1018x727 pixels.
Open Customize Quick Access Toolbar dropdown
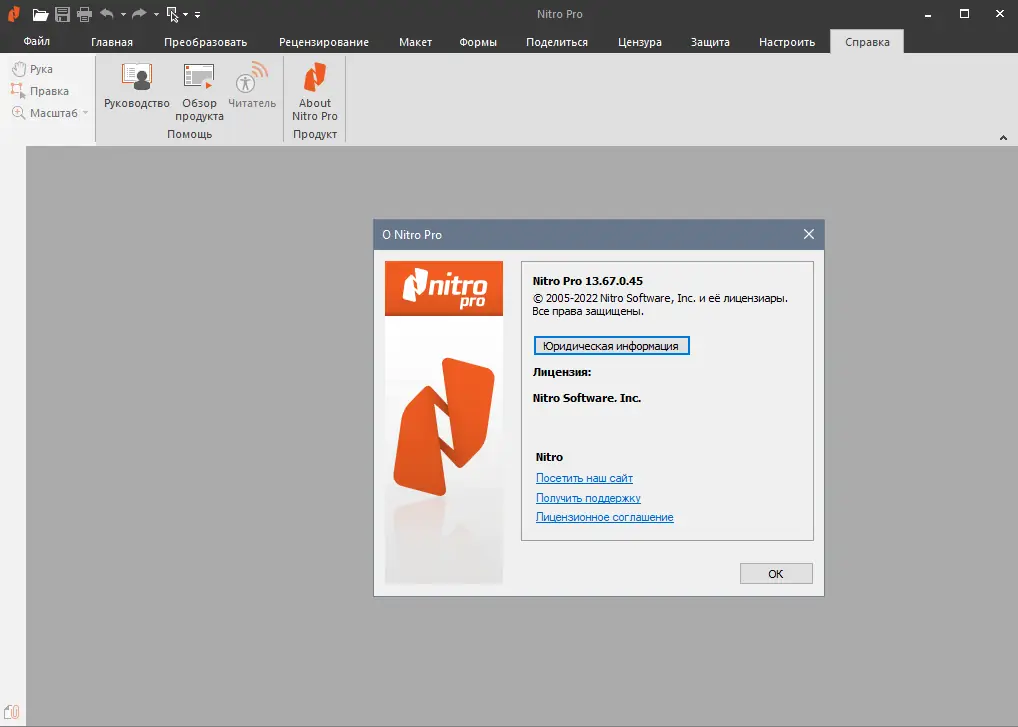pos(197,14)
